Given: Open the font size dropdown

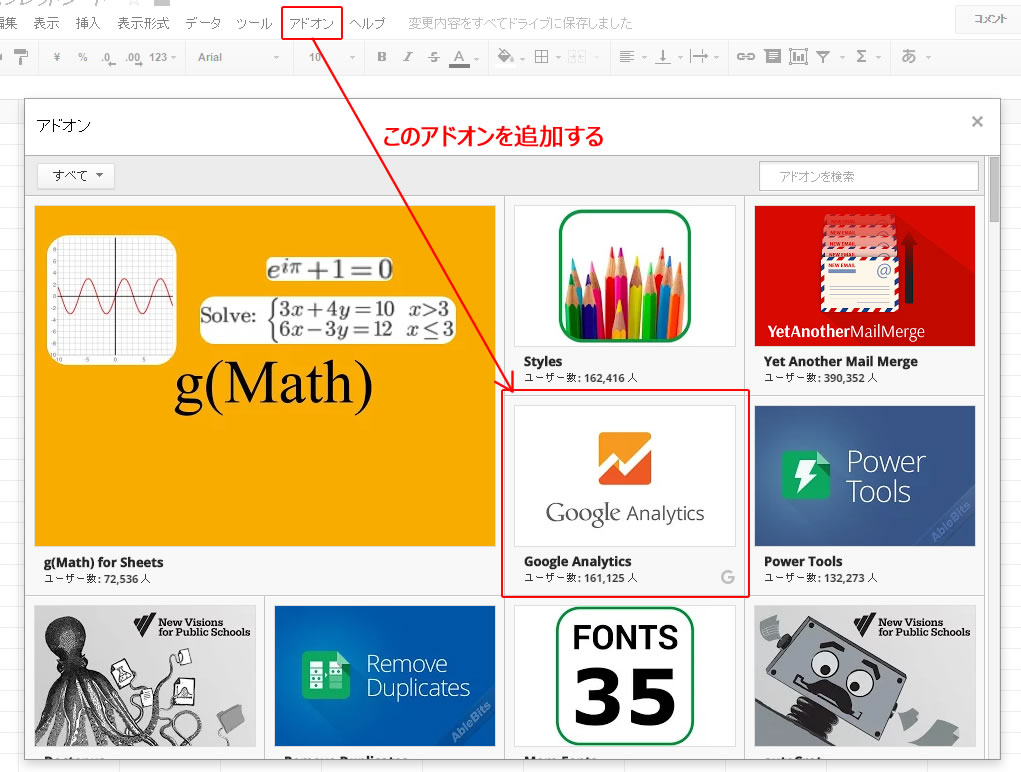Looking at the screenshot, I should click(331, 57).
